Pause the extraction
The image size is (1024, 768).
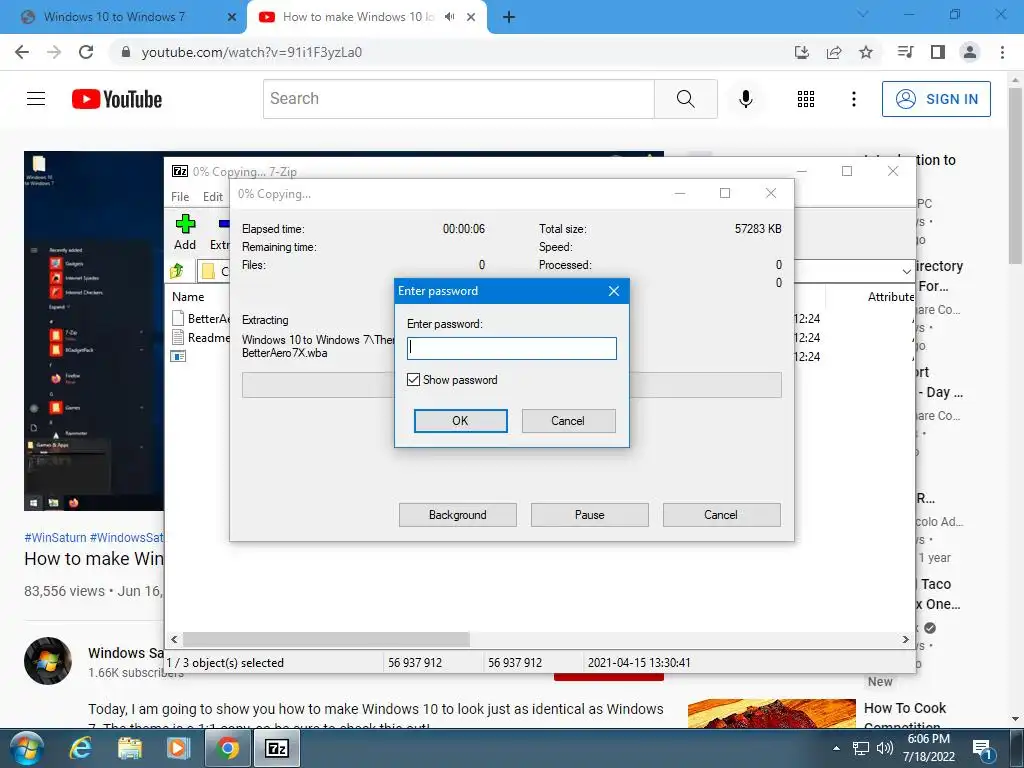590,515
